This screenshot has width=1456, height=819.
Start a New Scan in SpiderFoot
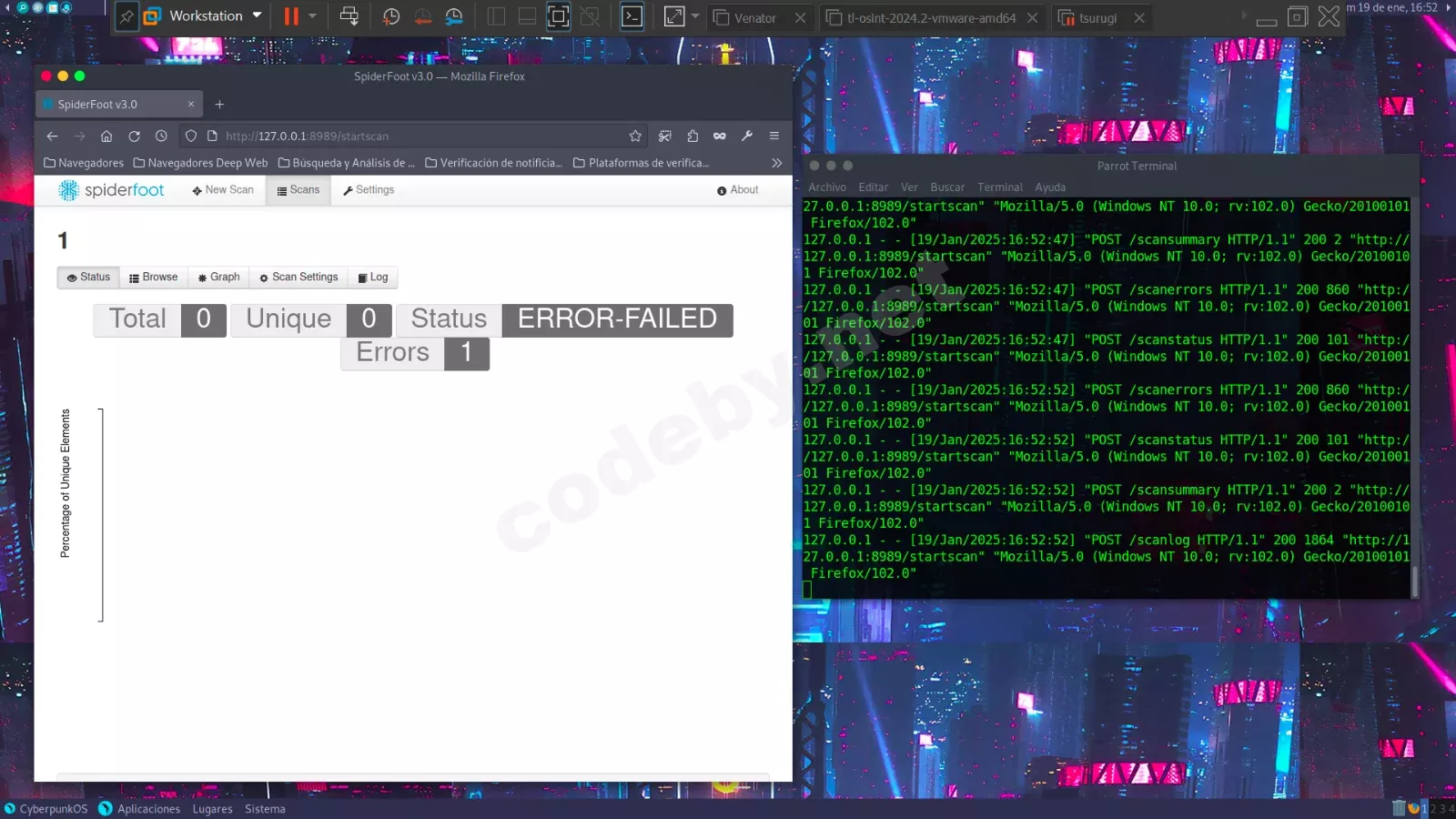(x=223, y=189)
